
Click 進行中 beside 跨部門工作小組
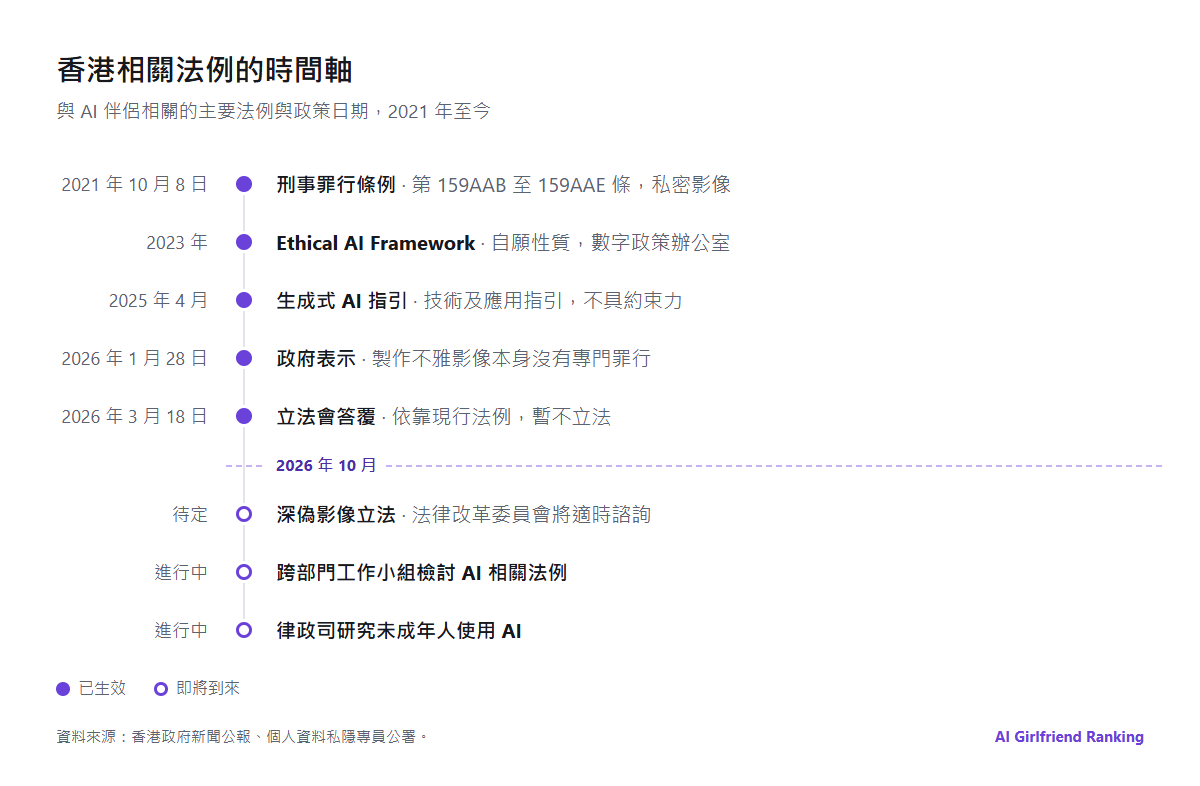point(181,572)
